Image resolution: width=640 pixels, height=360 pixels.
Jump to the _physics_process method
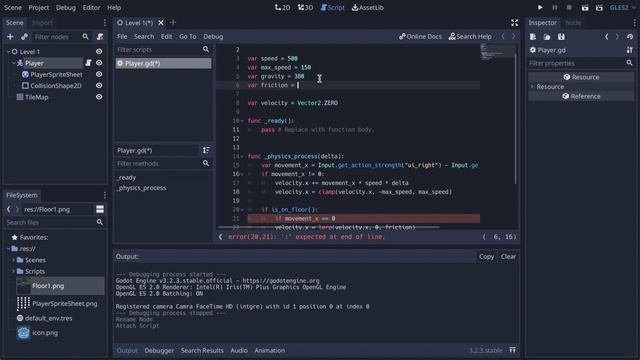(x=142, y=188)
